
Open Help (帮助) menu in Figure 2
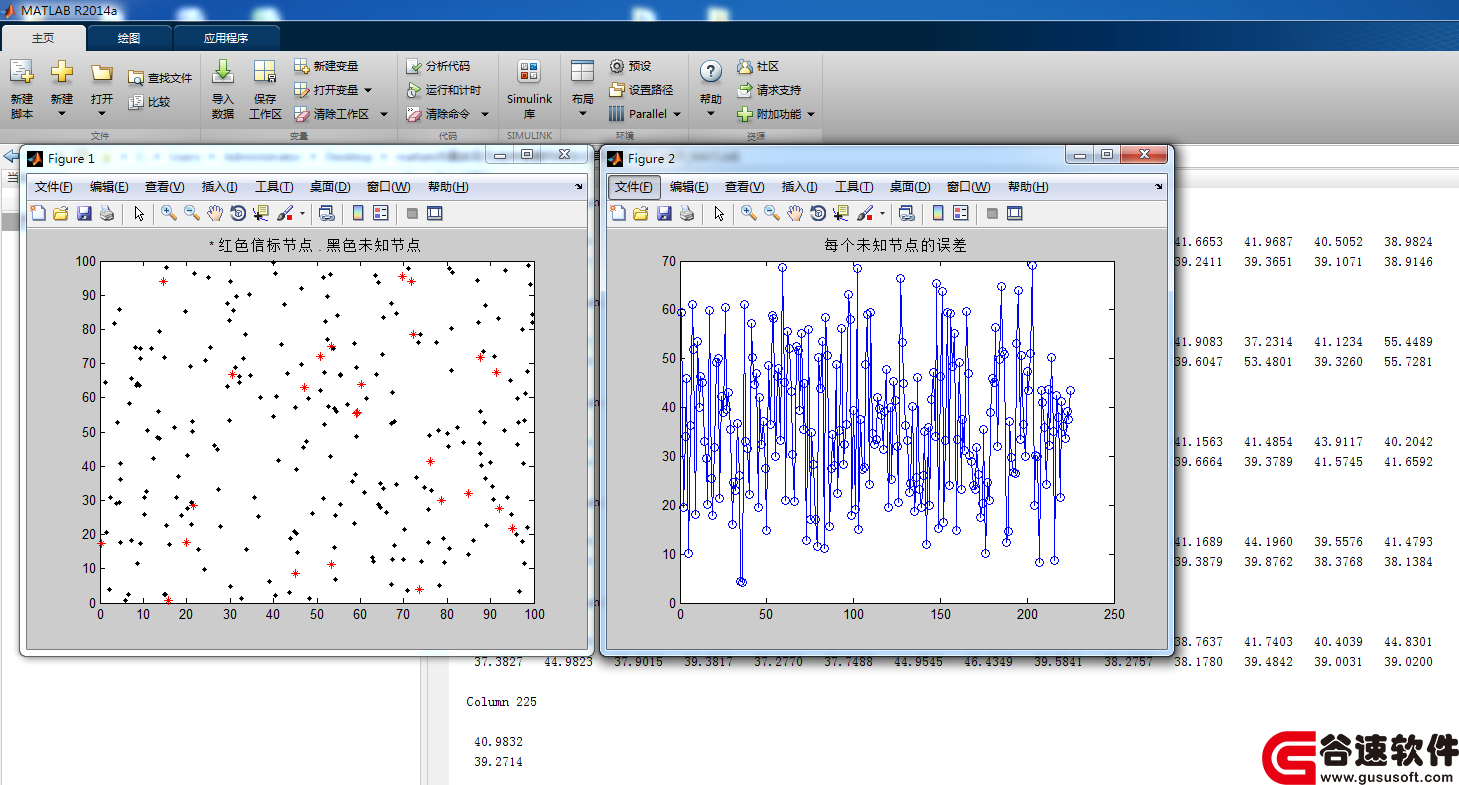click(1028, 187)
